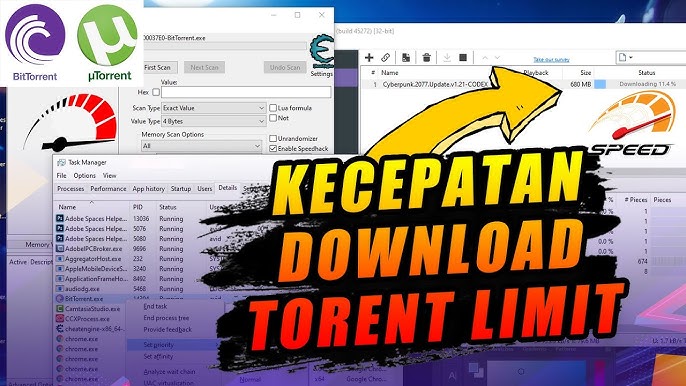This screenshot has width=686, height=386.
Task: Sort by the Size column in BitTorrent
Action: tap(585, 73)
